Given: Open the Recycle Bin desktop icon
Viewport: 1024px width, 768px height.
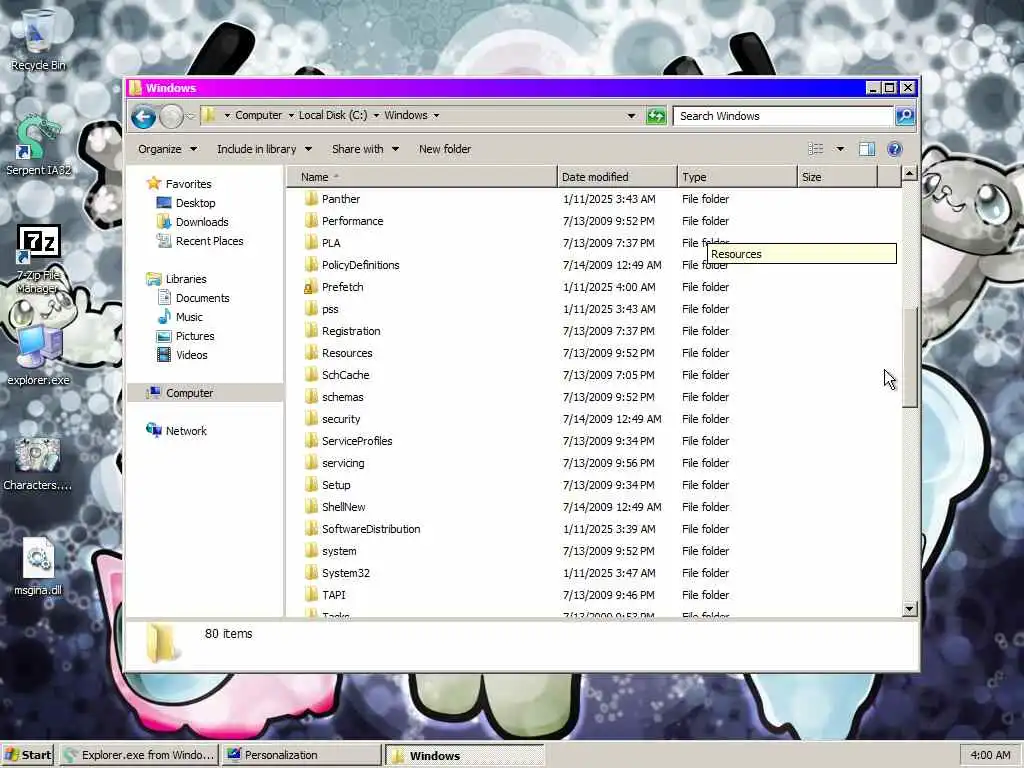Looking at the screenshot, I should pyautogui.click(x=38, y=39).
